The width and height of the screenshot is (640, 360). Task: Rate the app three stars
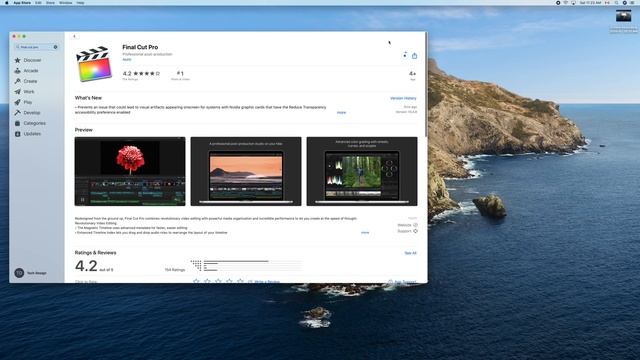coord(218,281)
